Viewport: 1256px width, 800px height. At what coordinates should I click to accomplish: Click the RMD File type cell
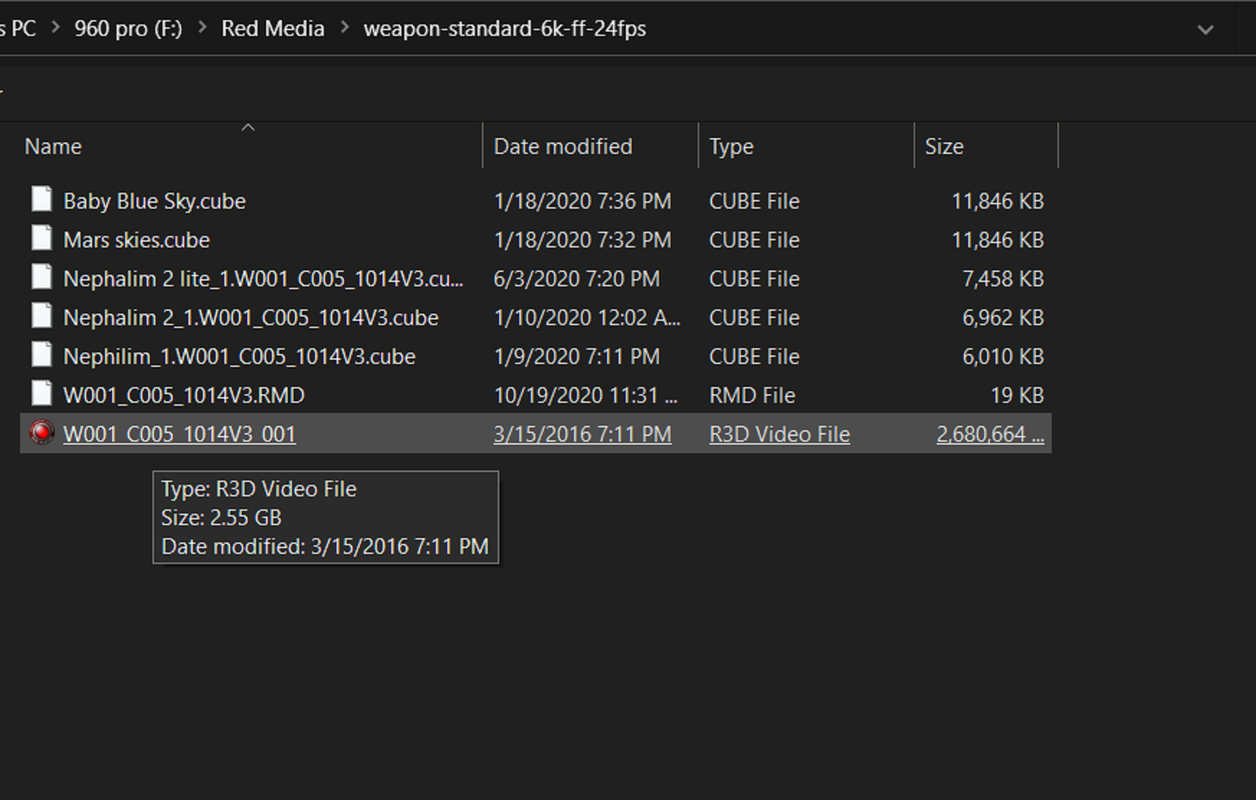752,396
